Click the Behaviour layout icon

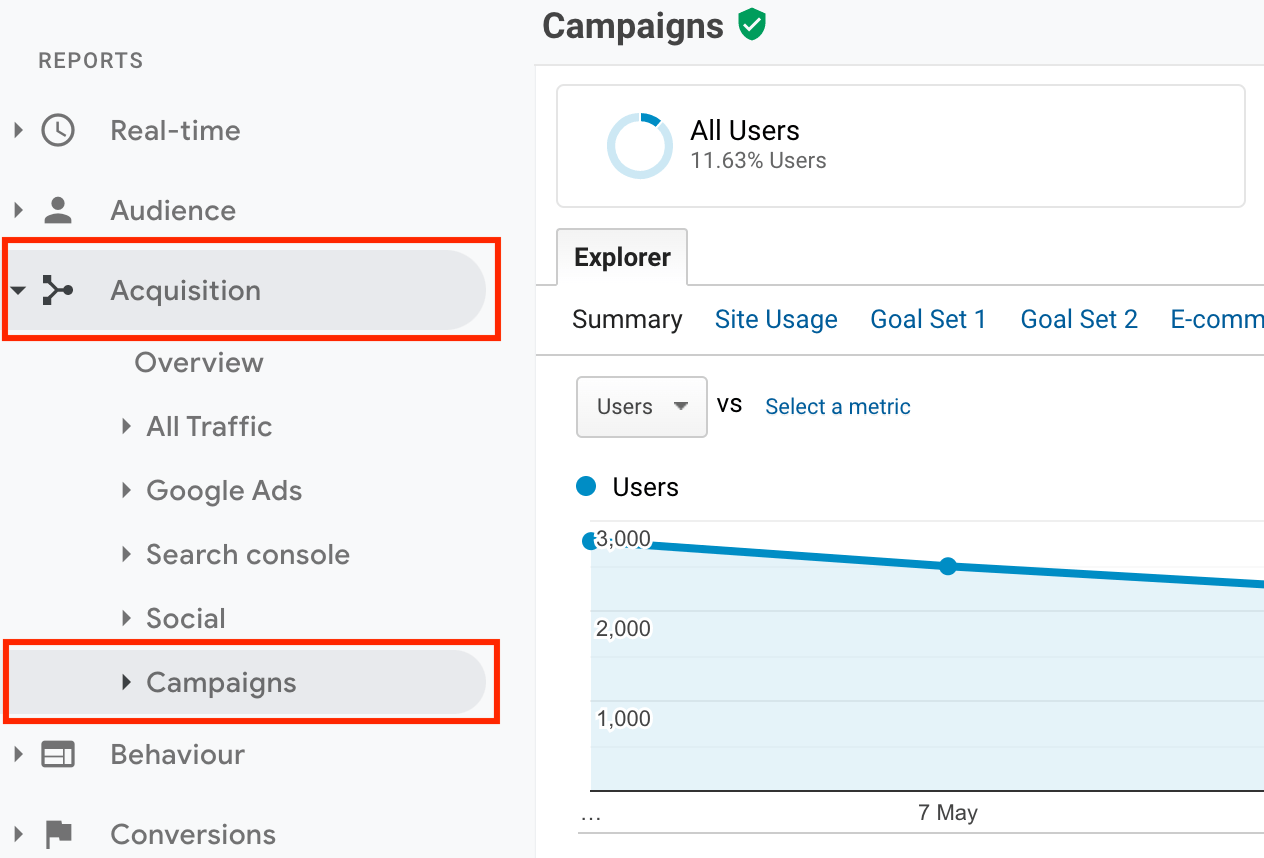pos(58,754)
